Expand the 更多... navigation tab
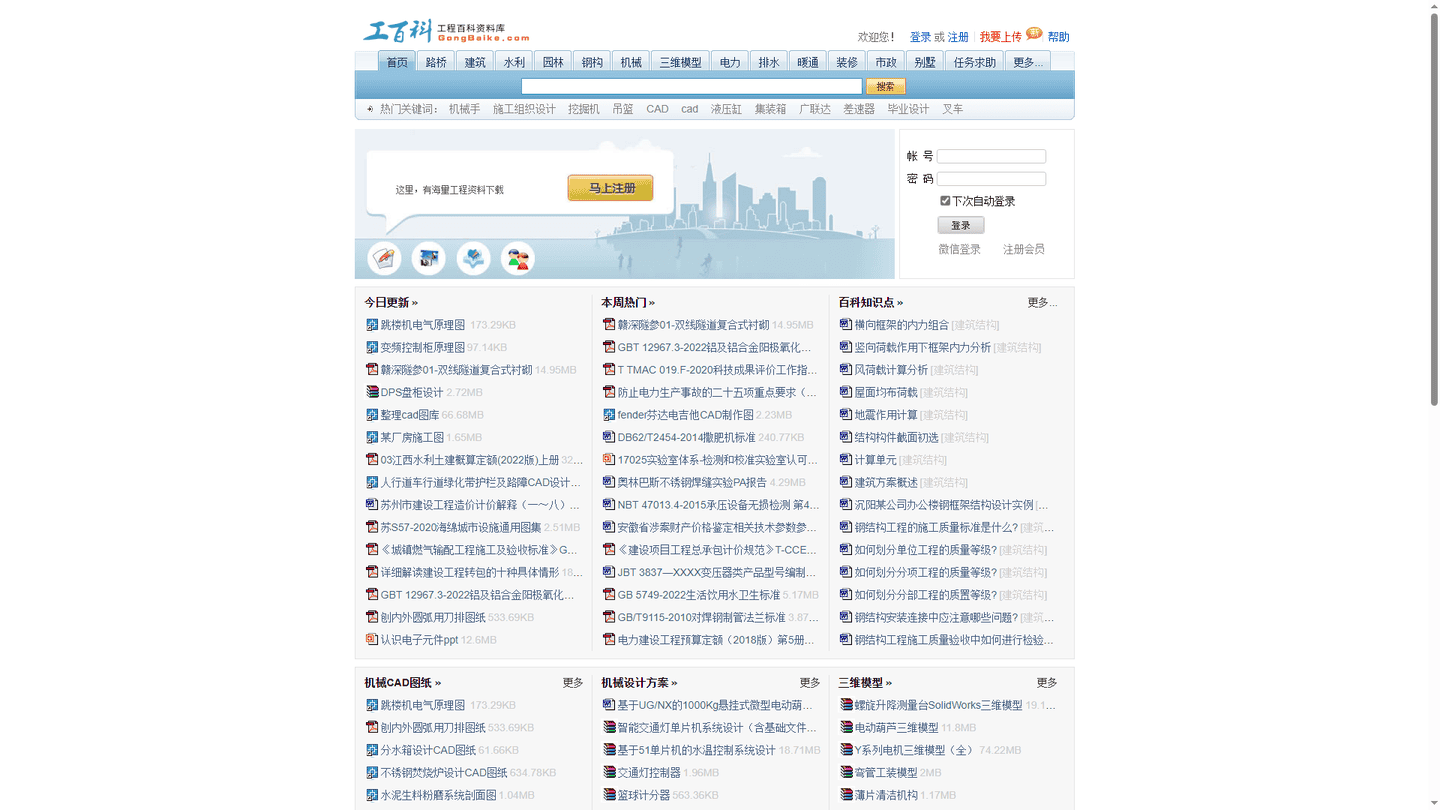The image size is (1440, 810). pyautogui.click(x=1027, y=62)
